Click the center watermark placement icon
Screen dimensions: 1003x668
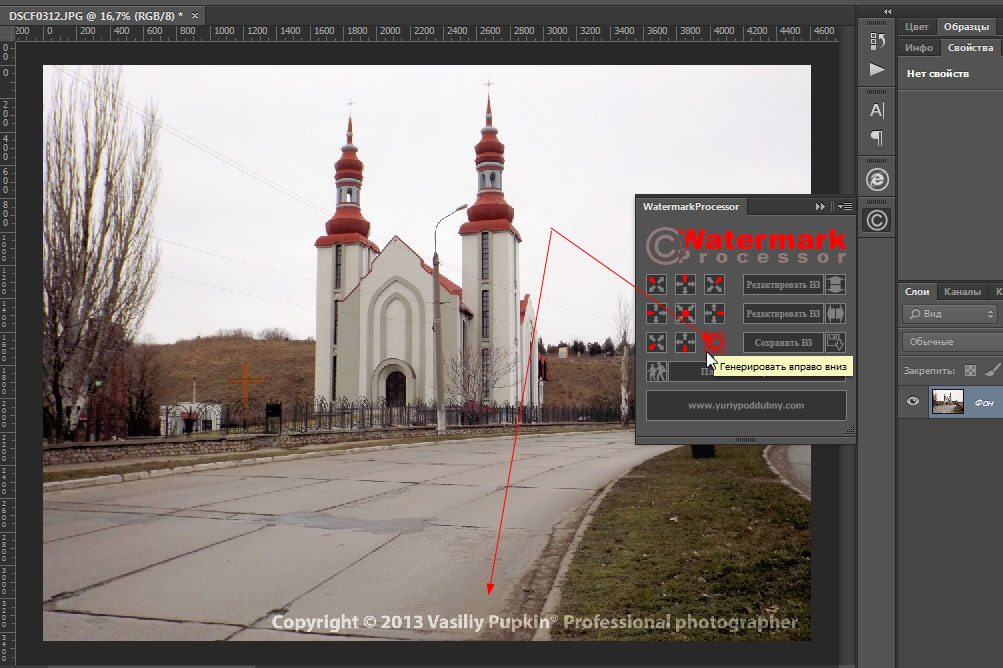click(x=685, y=313)
